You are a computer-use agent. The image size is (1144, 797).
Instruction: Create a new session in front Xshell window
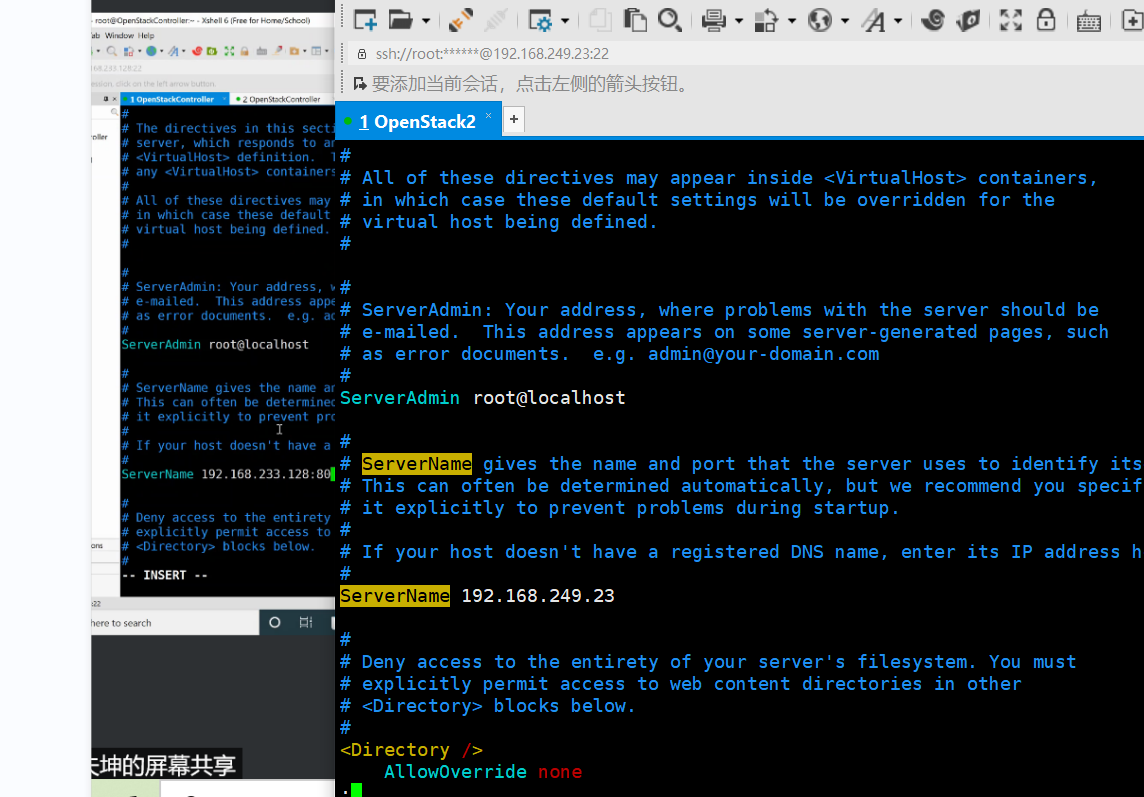(366, 20)
